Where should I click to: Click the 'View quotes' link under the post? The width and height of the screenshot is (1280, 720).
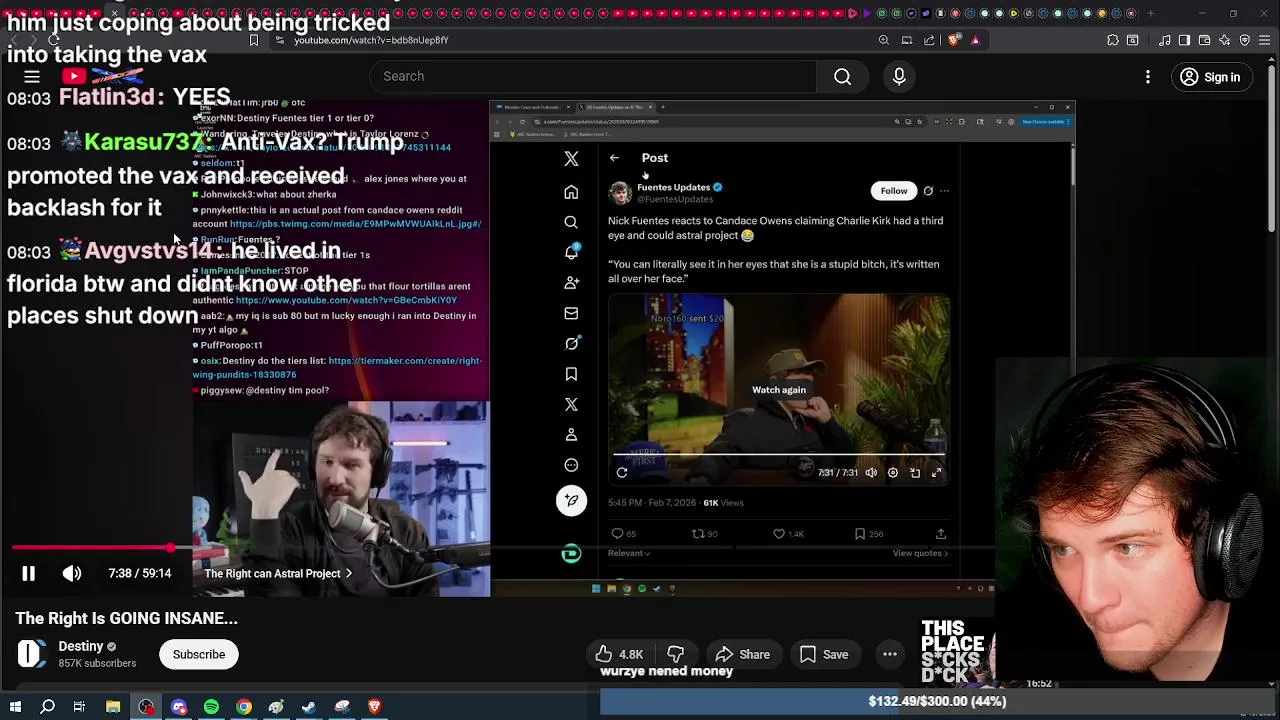click(920, 553)
